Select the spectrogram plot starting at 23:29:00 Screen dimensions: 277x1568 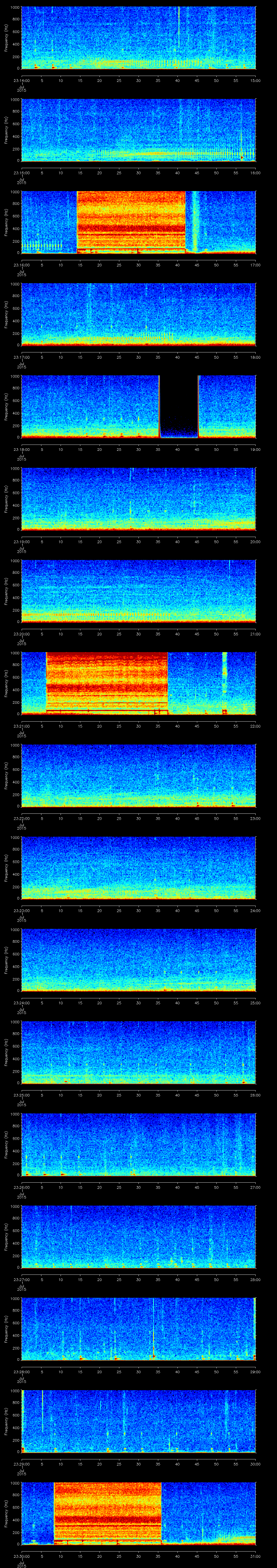[139, 1421]
